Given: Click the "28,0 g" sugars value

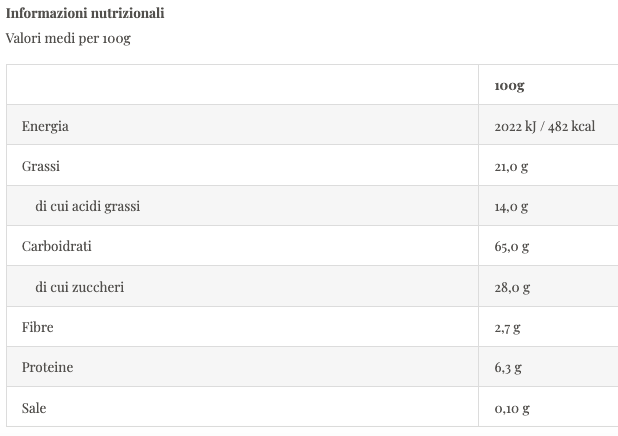Looking at the screenshot, I should [512, 287].
